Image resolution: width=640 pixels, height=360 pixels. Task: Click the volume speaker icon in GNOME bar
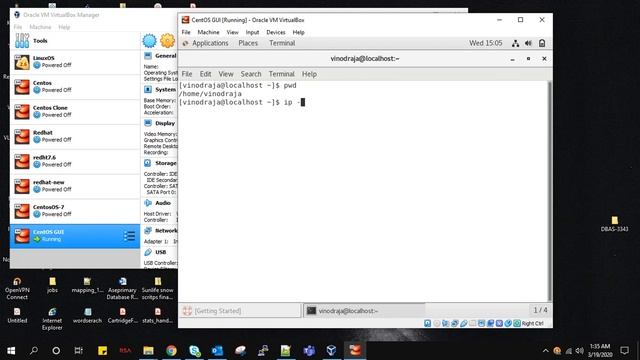click(x=529, y=43)
